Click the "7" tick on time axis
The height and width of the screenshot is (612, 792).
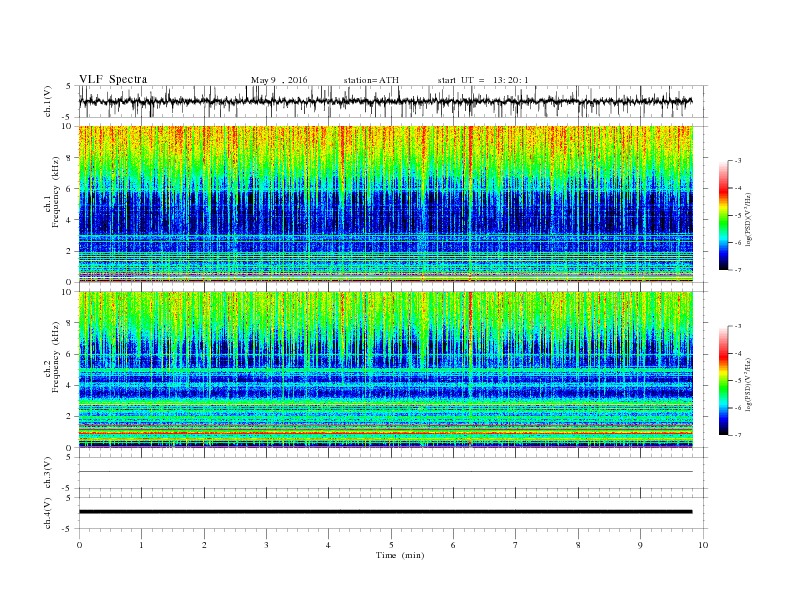516,545
